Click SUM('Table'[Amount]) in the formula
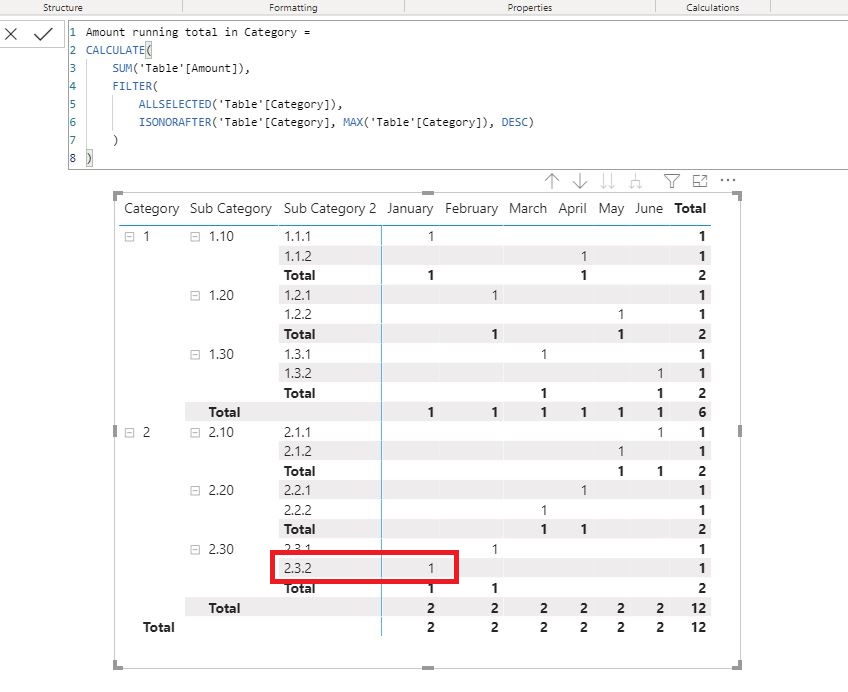Viewport: 848px width, 692px height. coord(179,68)
